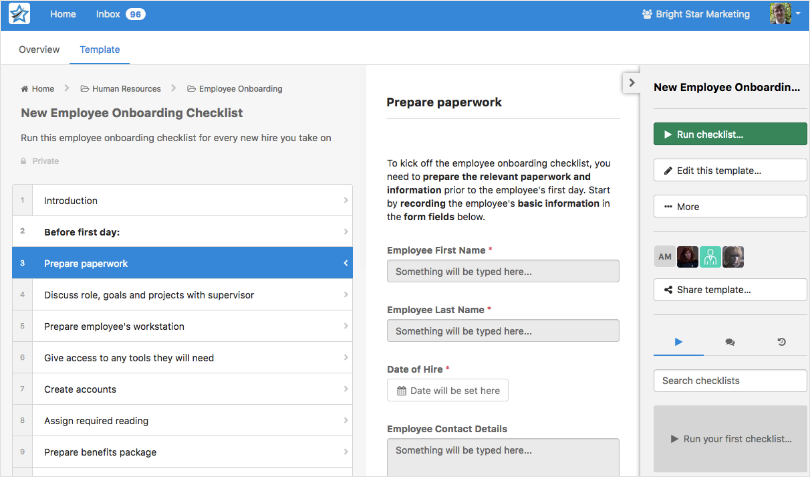Image resolution: width=810 pixels, height=477 pixels.
Task: Click the calendar icon in Date of Hire
Action: (x=401, y=391)
